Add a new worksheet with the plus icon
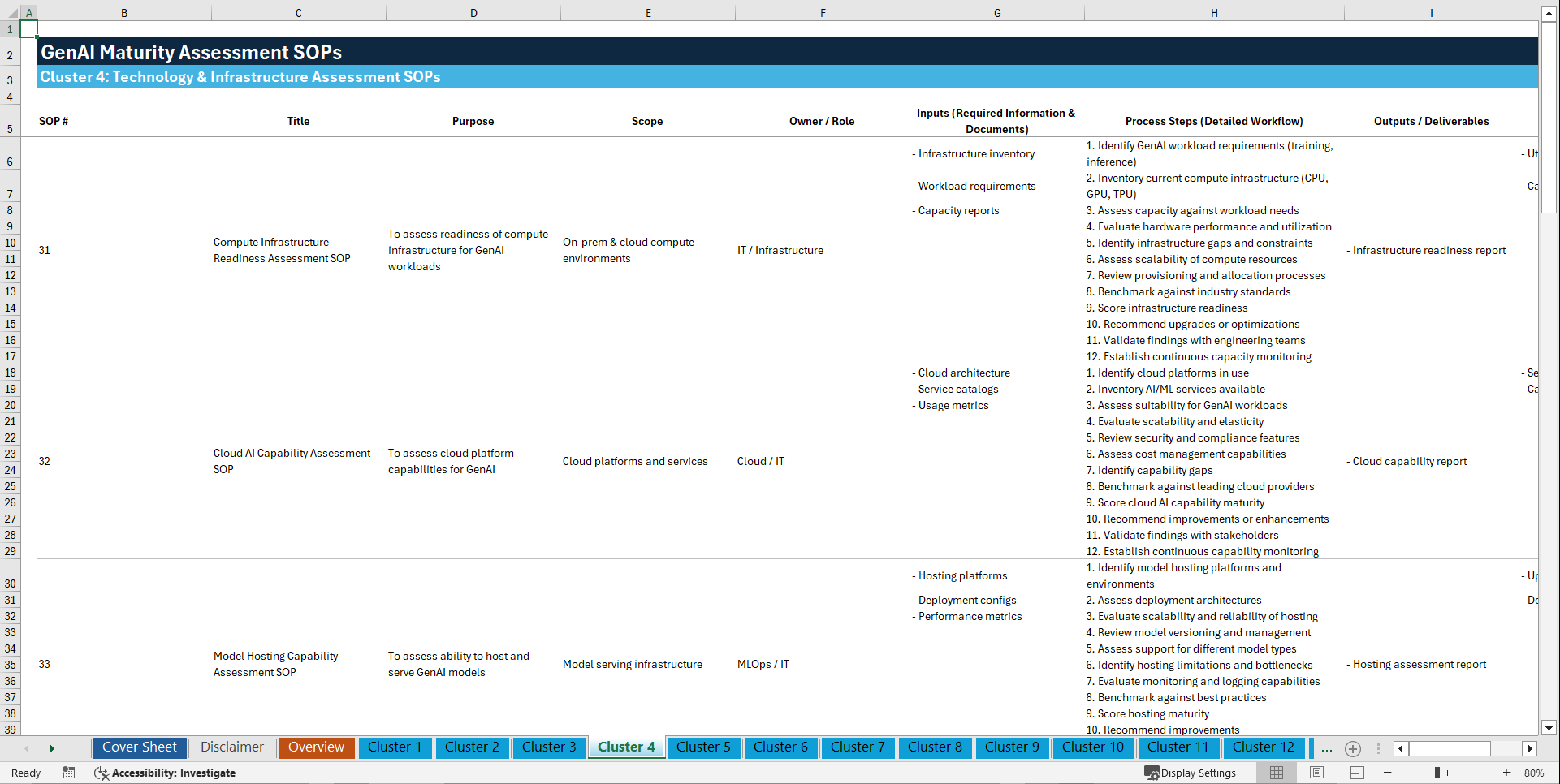 (x=1353, y=748)
